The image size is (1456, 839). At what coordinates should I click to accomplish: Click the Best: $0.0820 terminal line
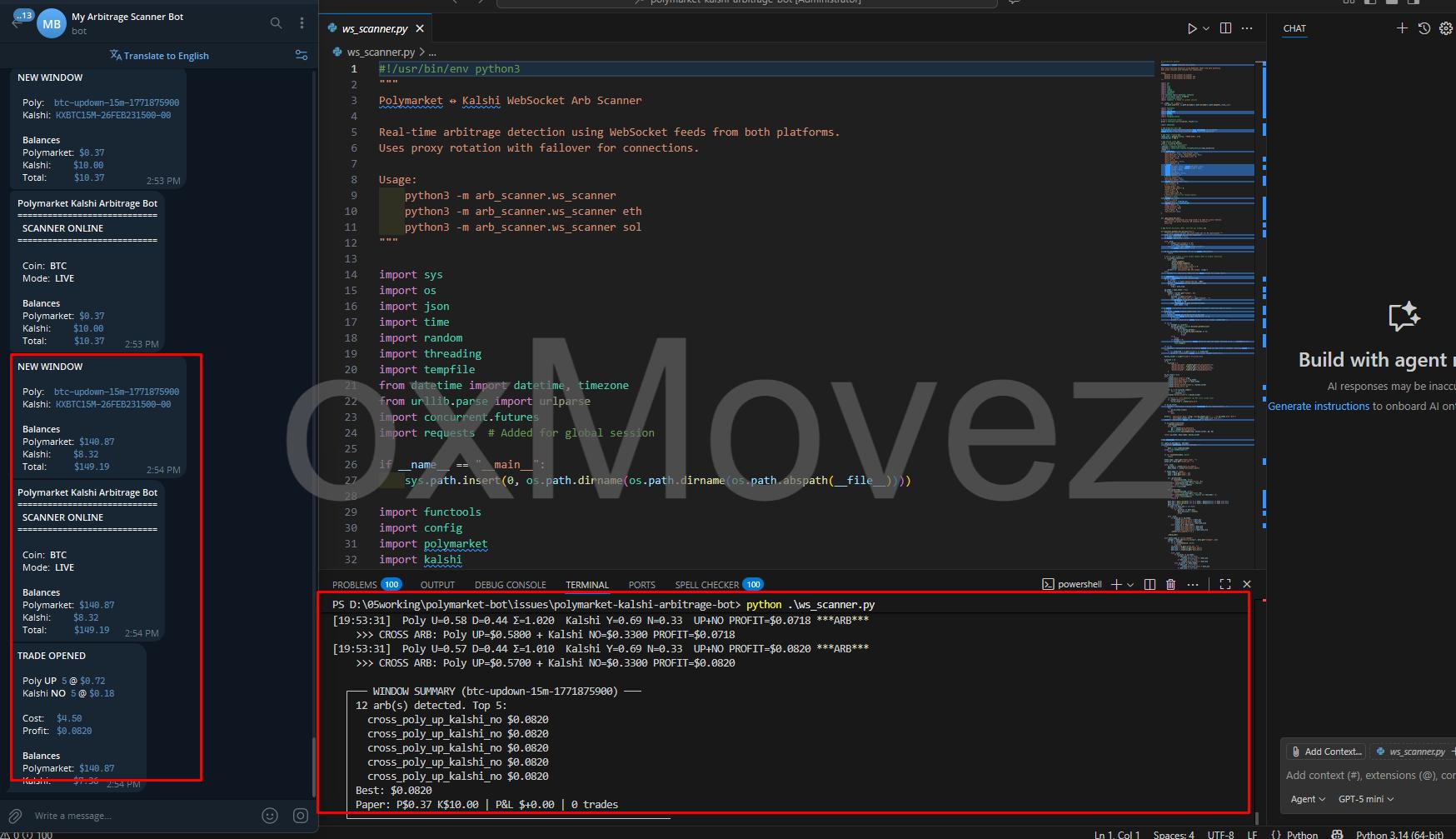coord(394,791)
